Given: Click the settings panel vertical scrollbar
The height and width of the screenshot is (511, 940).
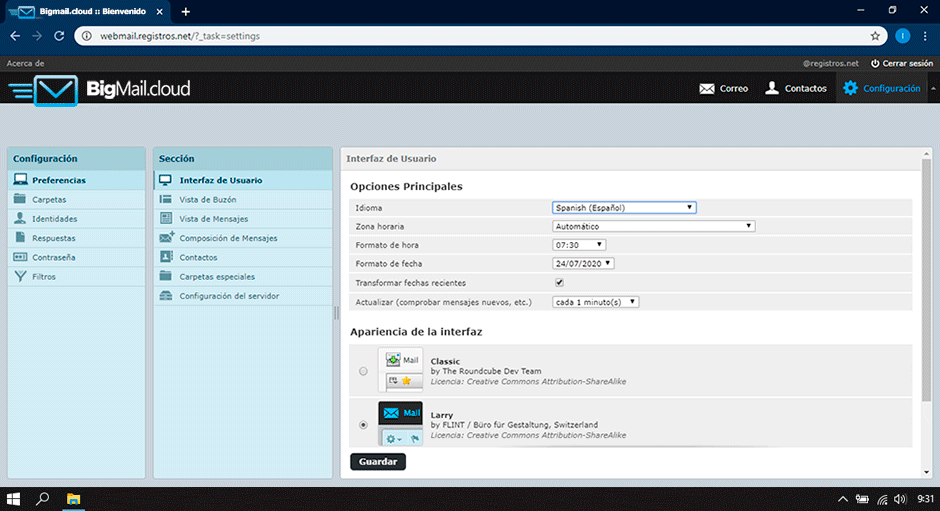Looking at the screenshot, I should [x=925, y=300].
